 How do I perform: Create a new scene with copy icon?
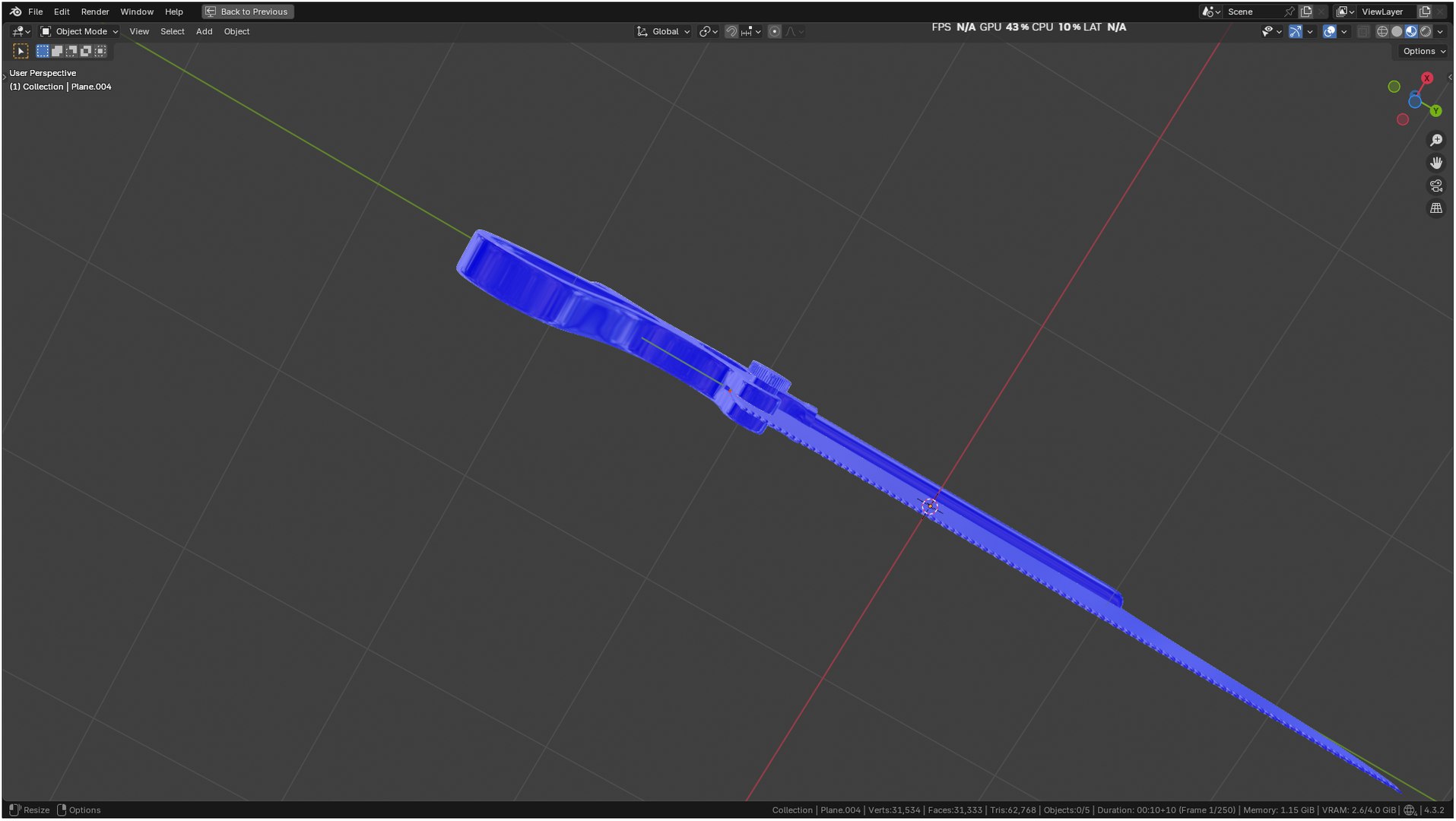click(x=1306, y=11)
